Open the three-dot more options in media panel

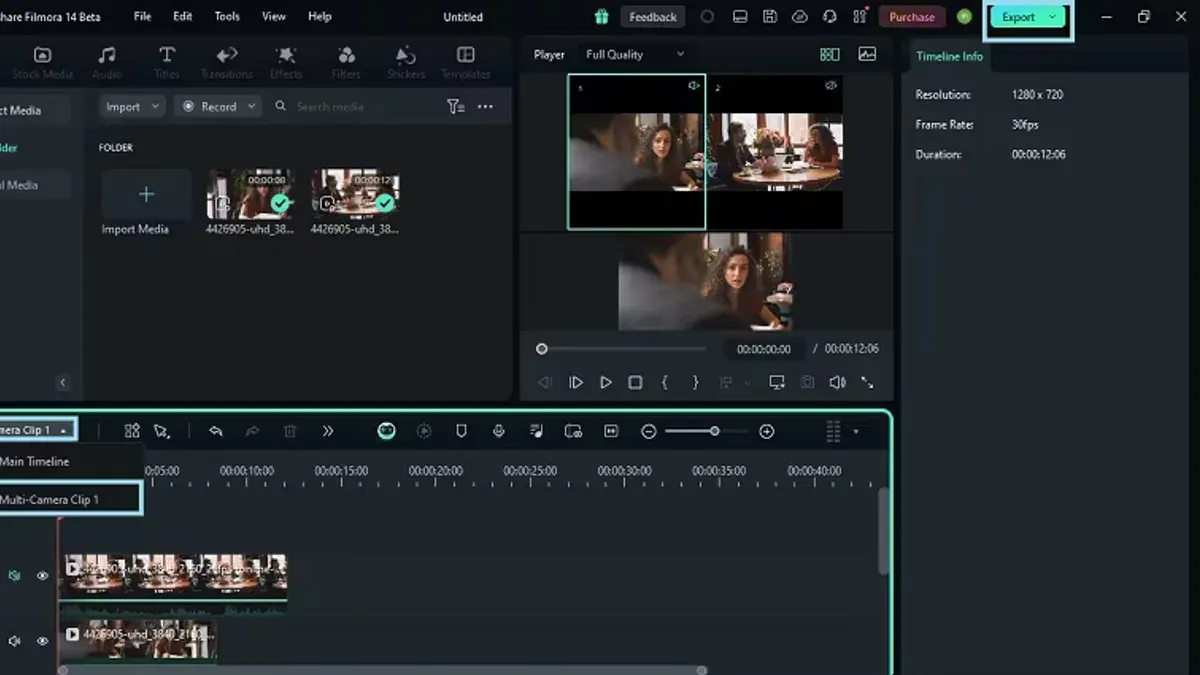tap(485, 107)
